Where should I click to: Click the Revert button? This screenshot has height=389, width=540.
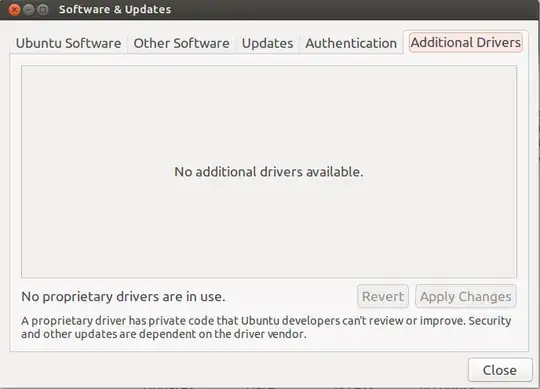click(x=383, y=296)
